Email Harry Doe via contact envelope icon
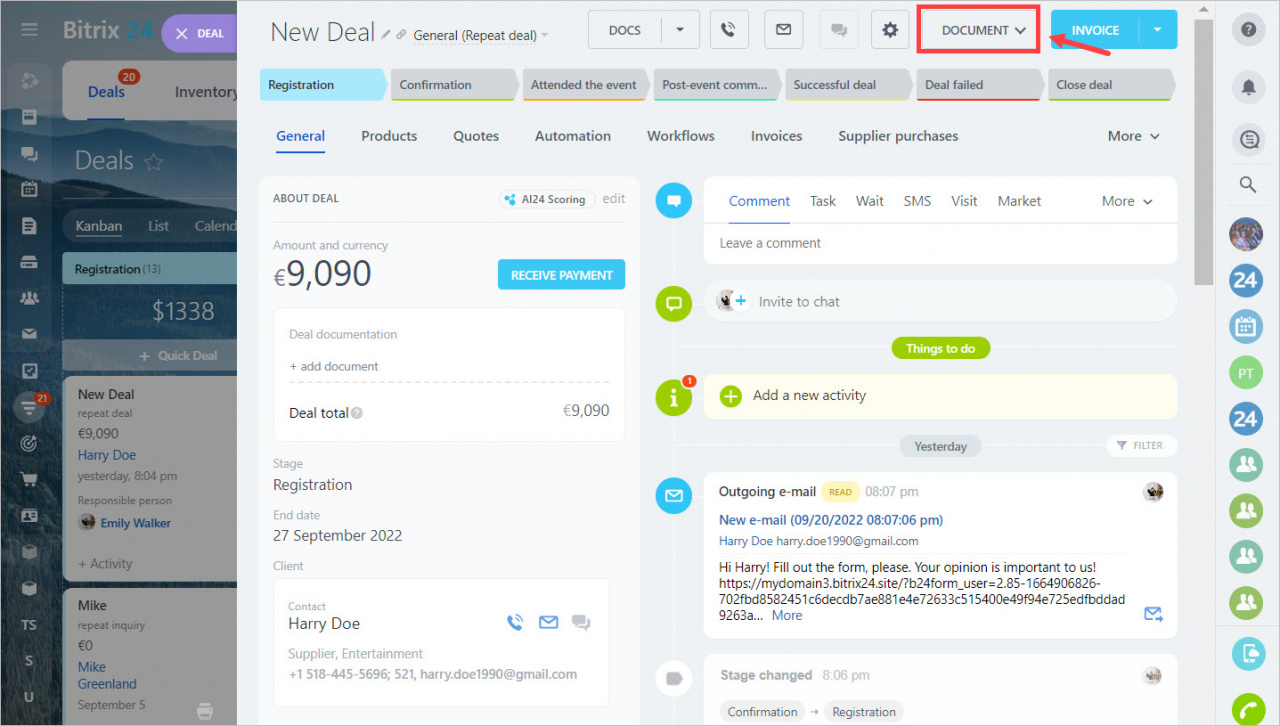This screenshot has height=726, width=1280. (x=548, y=622)
